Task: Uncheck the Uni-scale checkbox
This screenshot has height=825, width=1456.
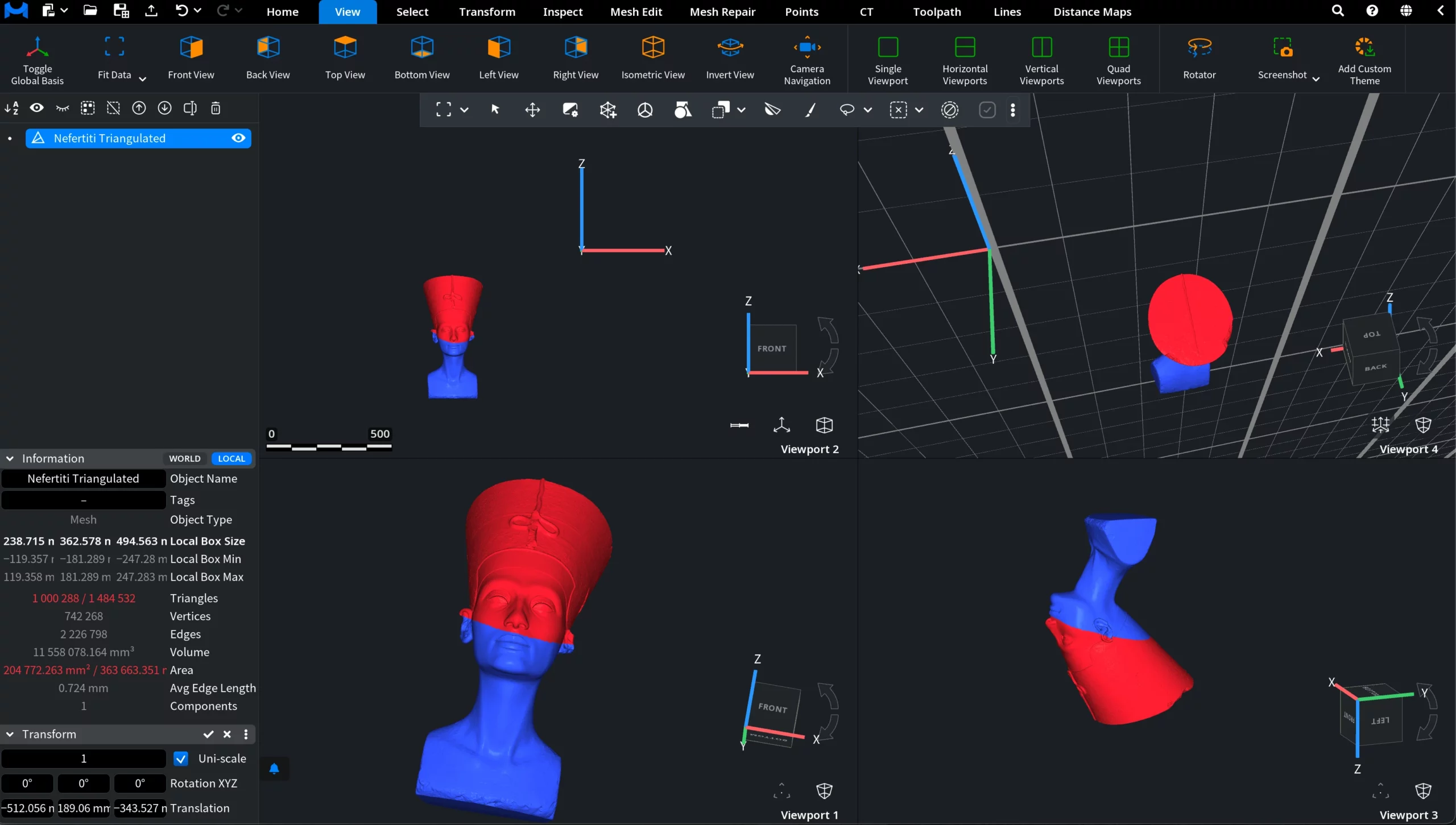Action: point(181,758)
